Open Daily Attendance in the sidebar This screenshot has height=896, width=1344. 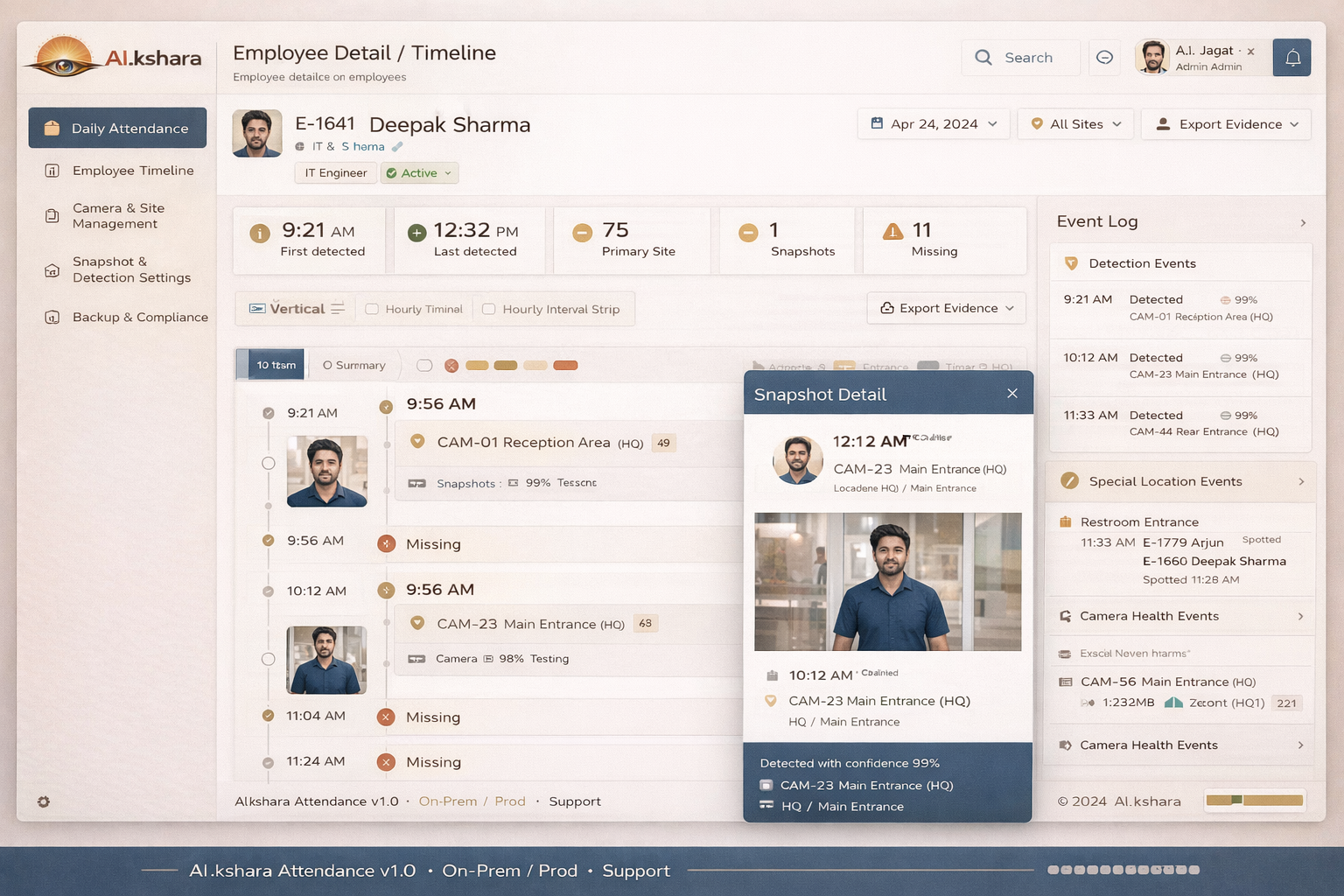click(x=117, y=128)
